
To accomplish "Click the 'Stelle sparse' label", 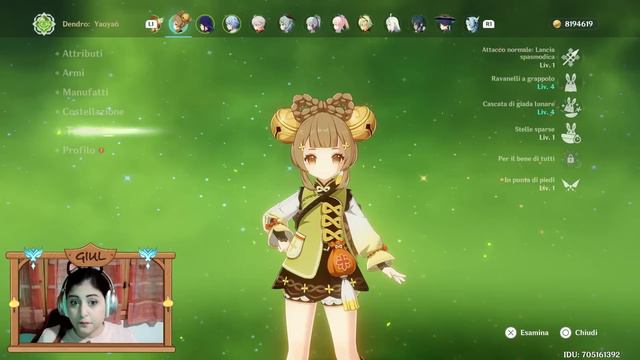I will point(535,129).
